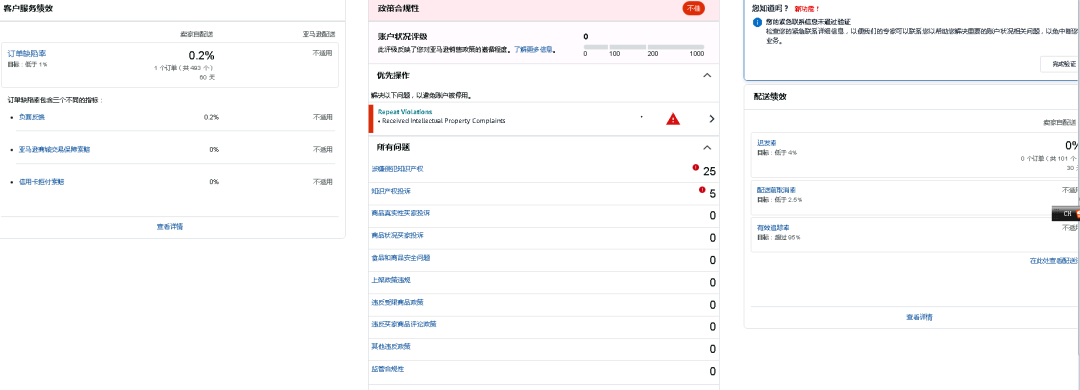Click the Repeat Violations link
The width and height of the screenshot is (1080, 390).
(405, 112)
